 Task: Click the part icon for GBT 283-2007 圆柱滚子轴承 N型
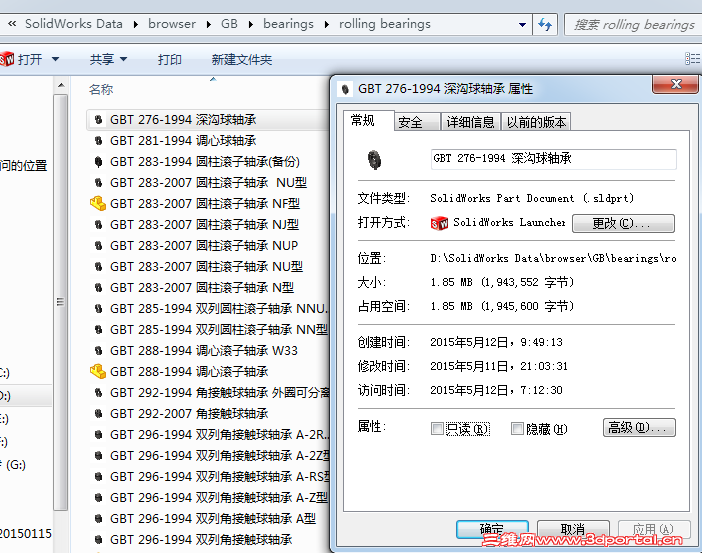point(98,287)
